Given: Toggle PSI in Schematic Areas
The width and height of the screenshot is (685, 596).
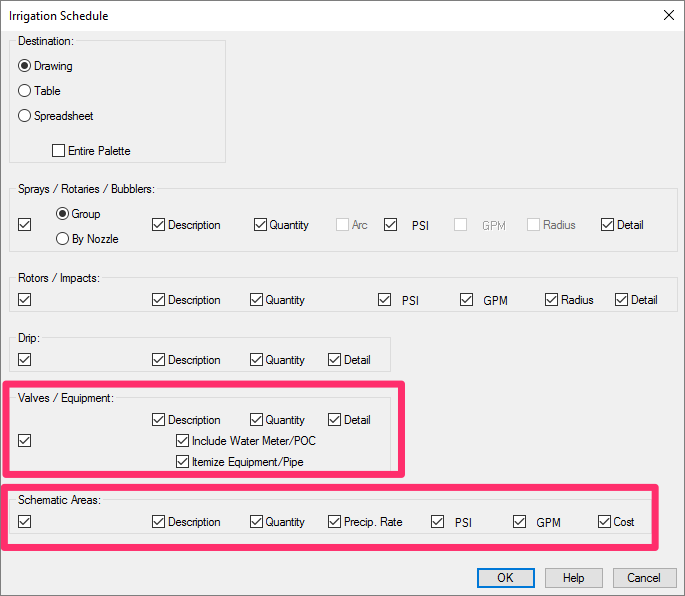Looking at the screenshot, I should (x=437, y=521).
